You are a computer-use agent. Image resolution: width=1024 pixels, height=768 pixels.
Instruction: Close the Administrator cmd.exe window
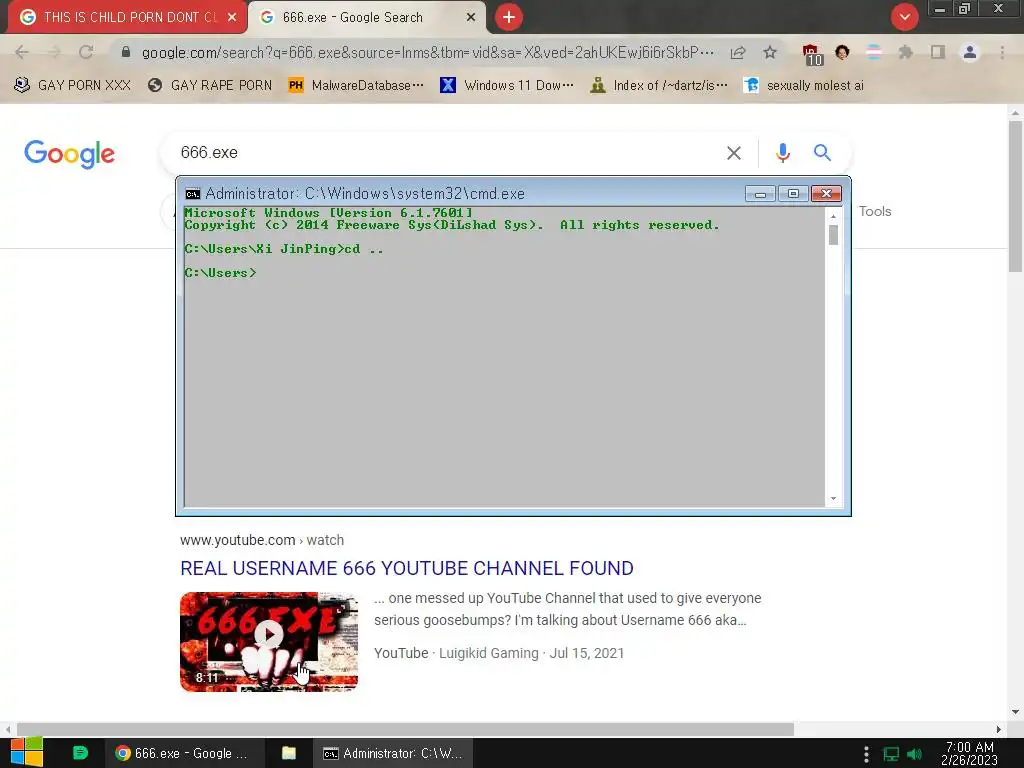coord(826,194)
